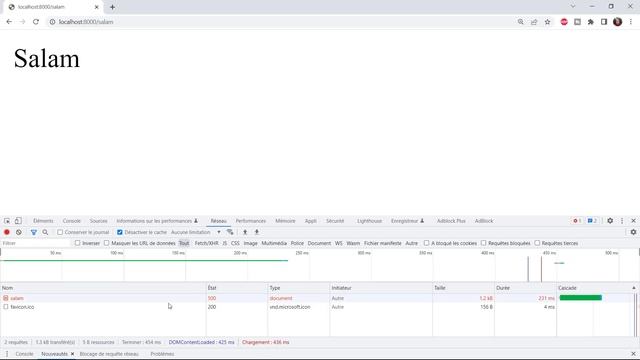The image size is (640, 360).
Task: Enable Conserver le journal checkbox
Action: pos(60,232)
